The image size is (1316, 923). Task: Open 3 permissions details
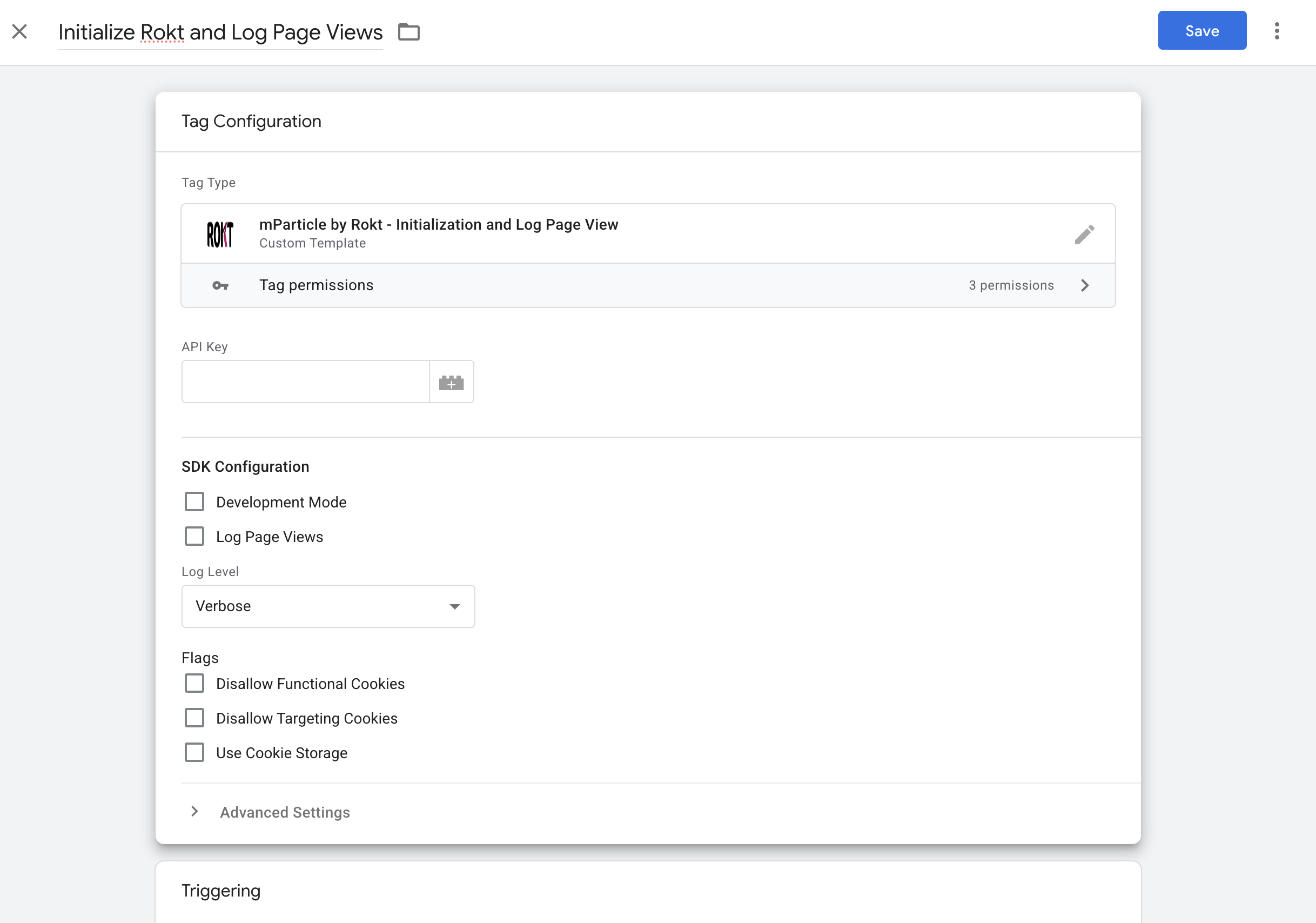pyautogui.click(x=1010, y=285)
